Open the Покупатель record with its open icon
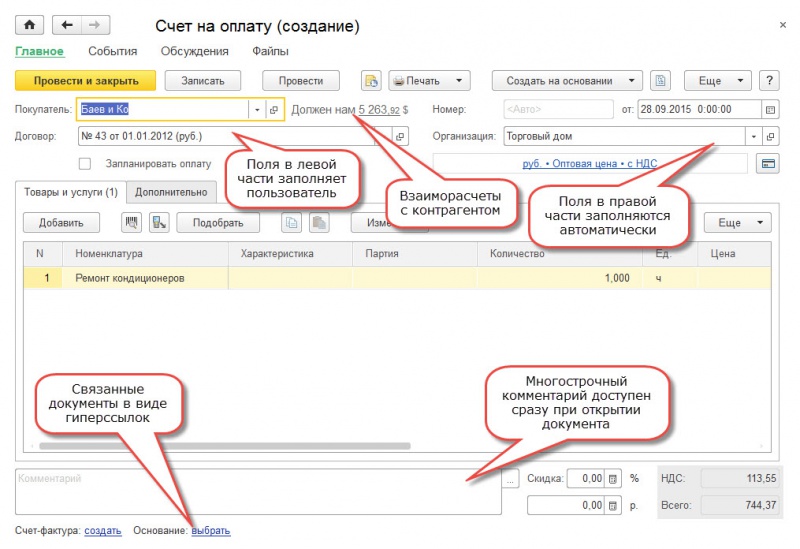Viewport: 800px width, 549px height. pos(274,109)
